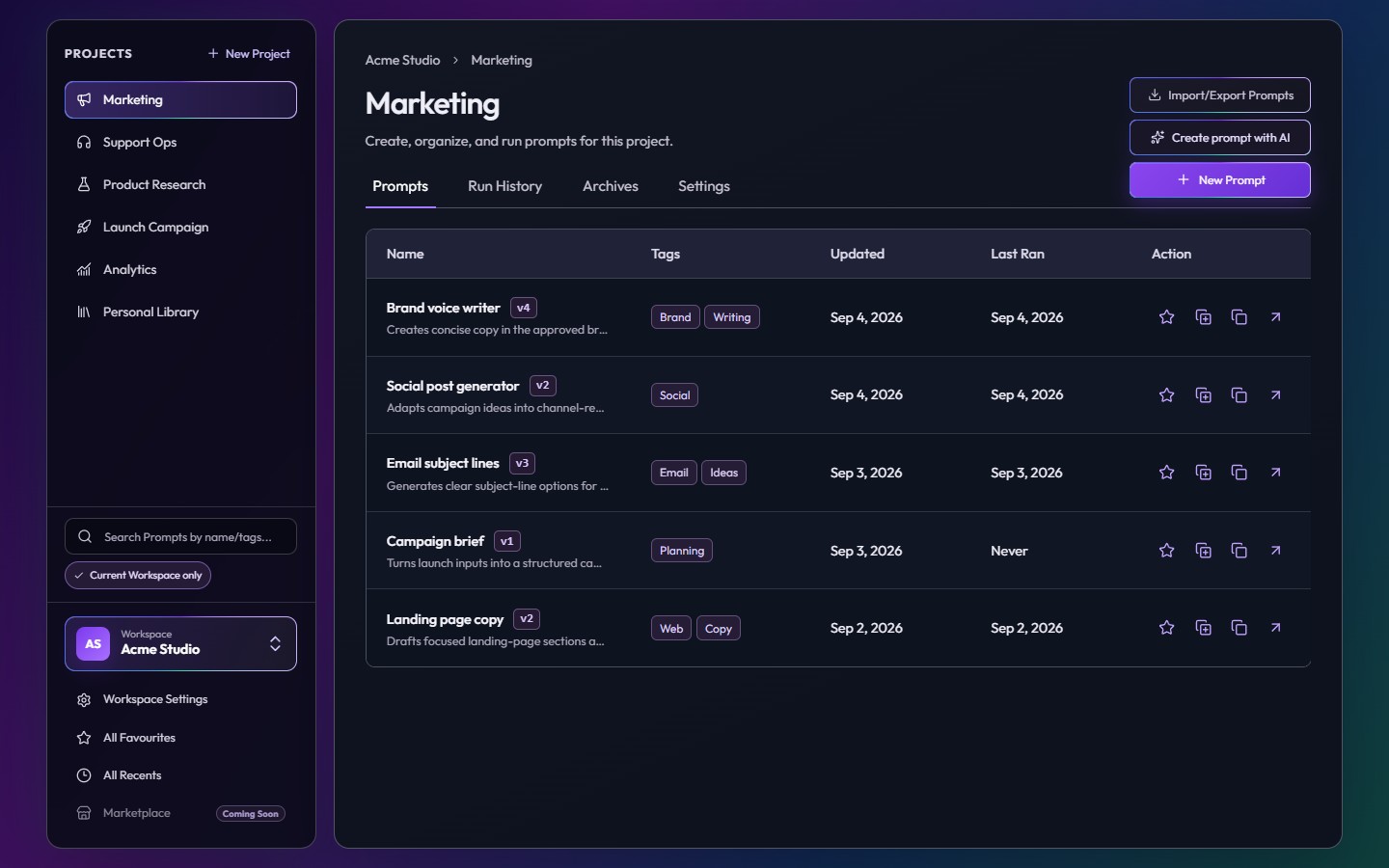
Task: Click the Landing page copy name
Action: click(445, 619)
